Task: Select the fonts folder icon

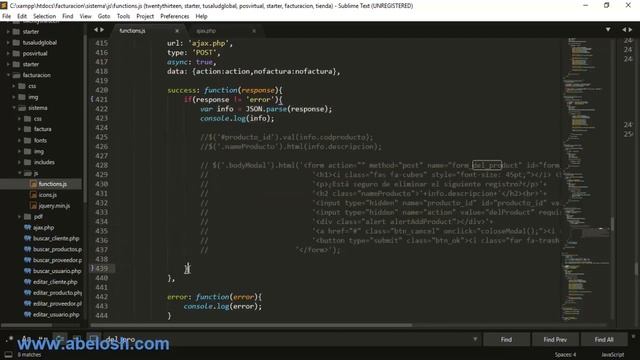Action: coord(28,140)
